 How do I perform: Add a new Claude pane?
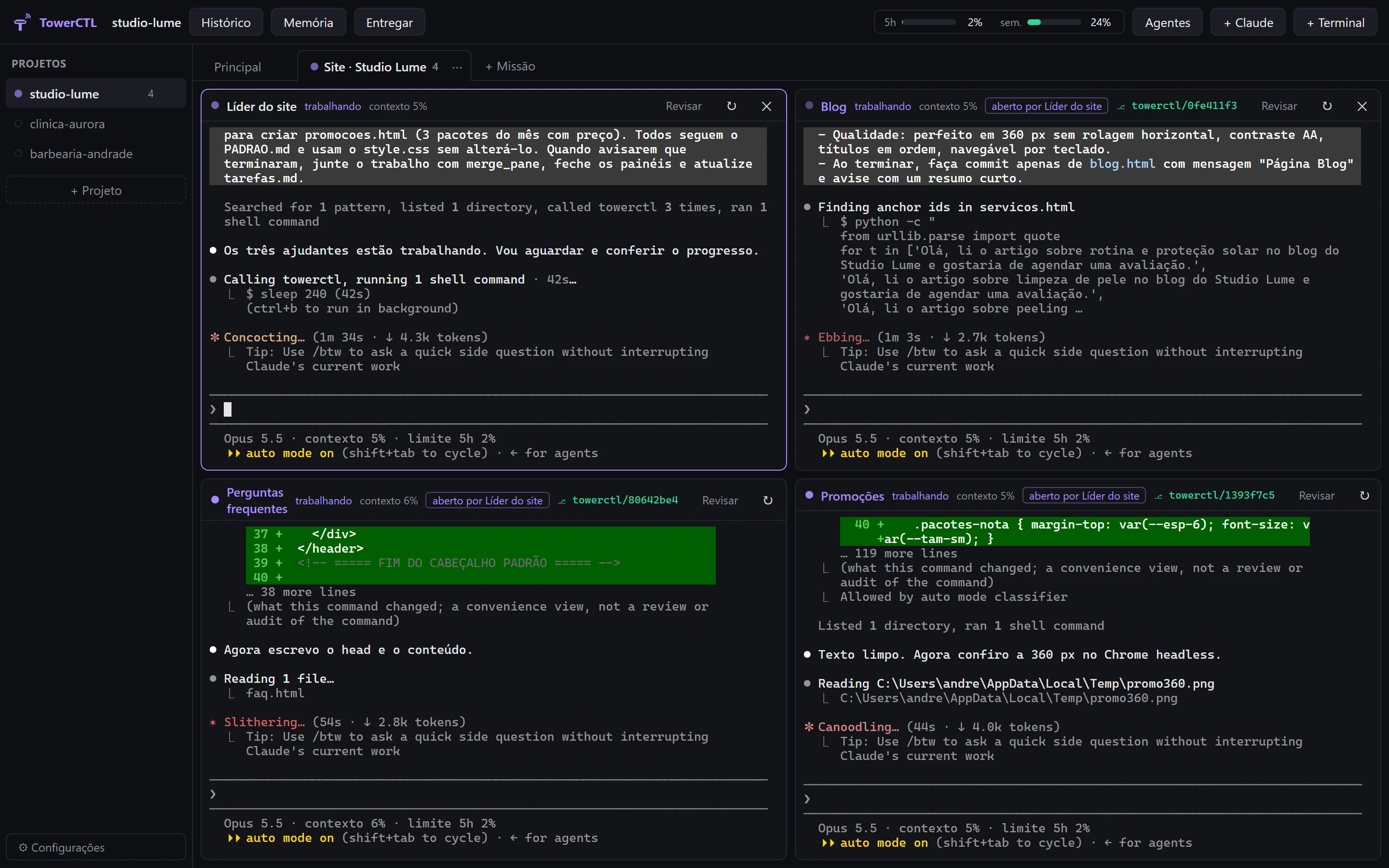coord(1248,22)
